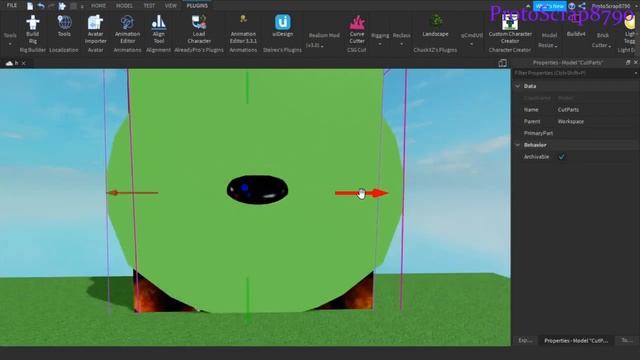Image resolution: width=640 pixels, height=360 pixels.
Task: Select the Properties - Model tab at panel bottom
Action: tap(576, 340)
